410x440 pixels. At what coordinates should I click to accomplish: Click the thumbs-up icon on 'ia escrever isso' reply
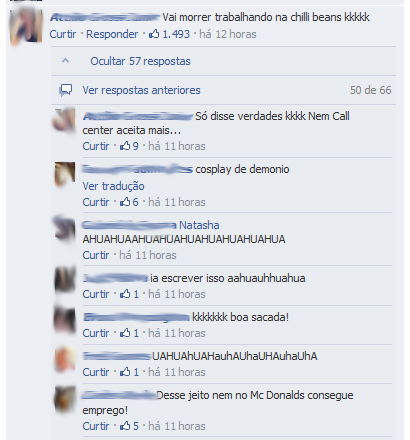[125, 294]
